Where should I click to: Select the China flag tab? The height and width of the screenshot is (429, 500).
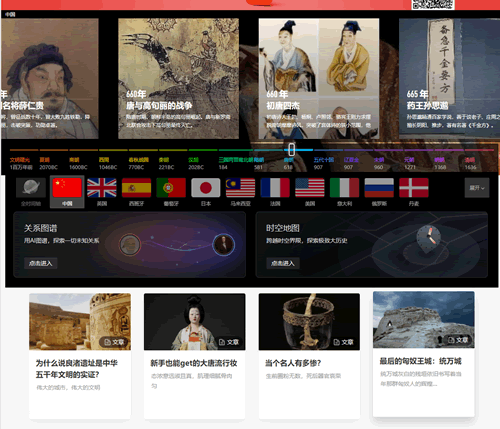[x=67, y=192]
